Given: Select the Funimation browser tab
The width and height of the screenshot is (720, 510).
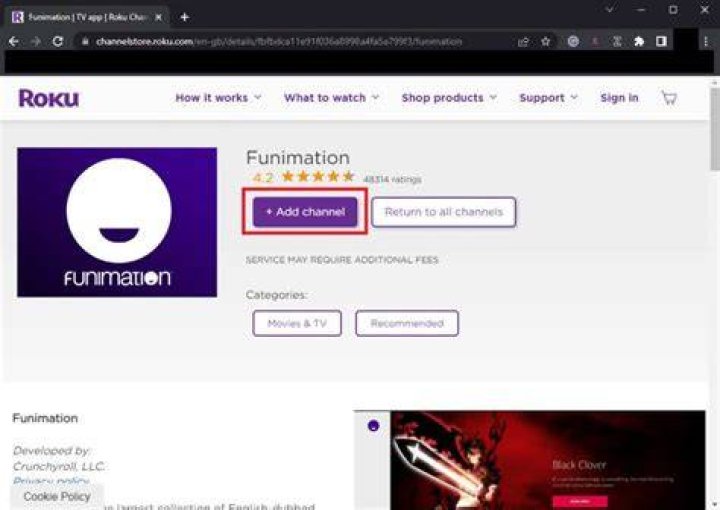Looking at the screenshot, I should [x=87, y=17].
